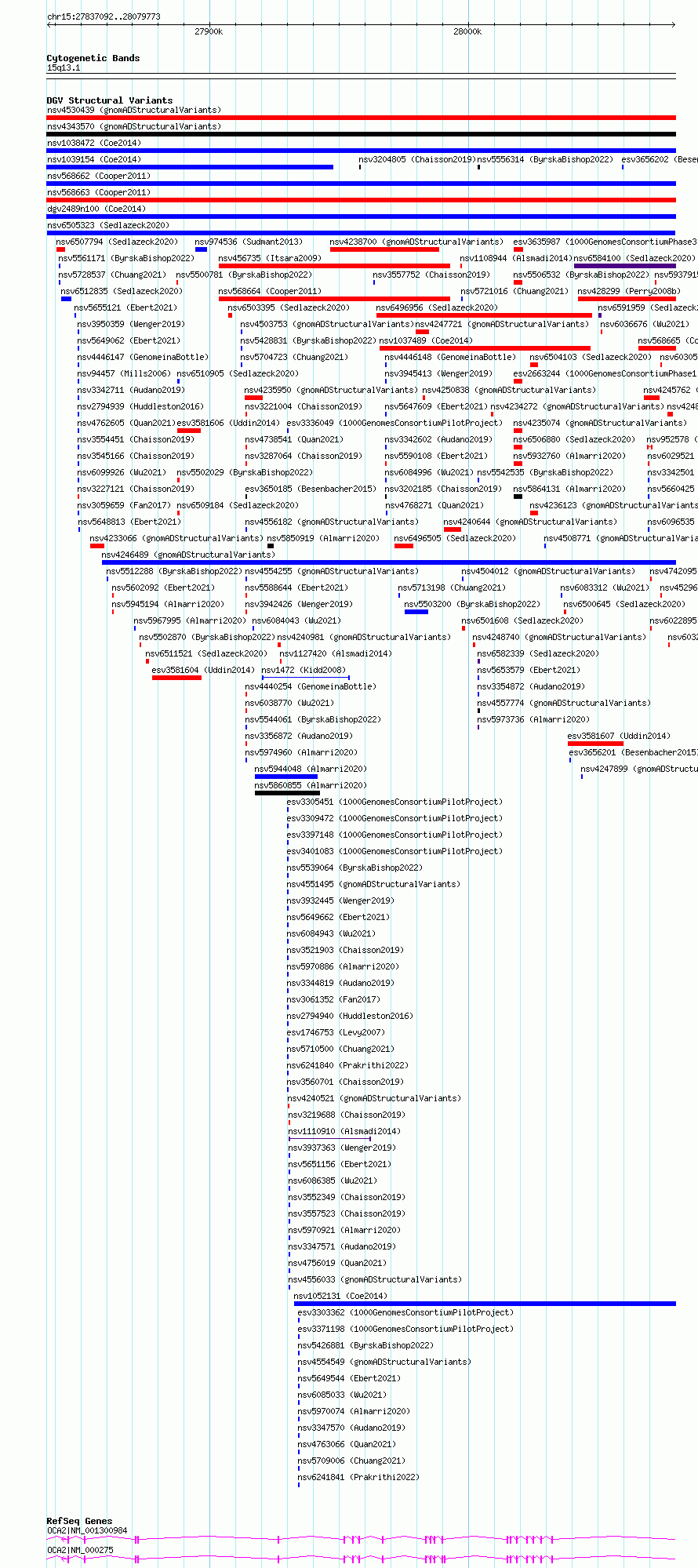Click the chr15:27837092..28079773 region label

click(x=104, y=16)
